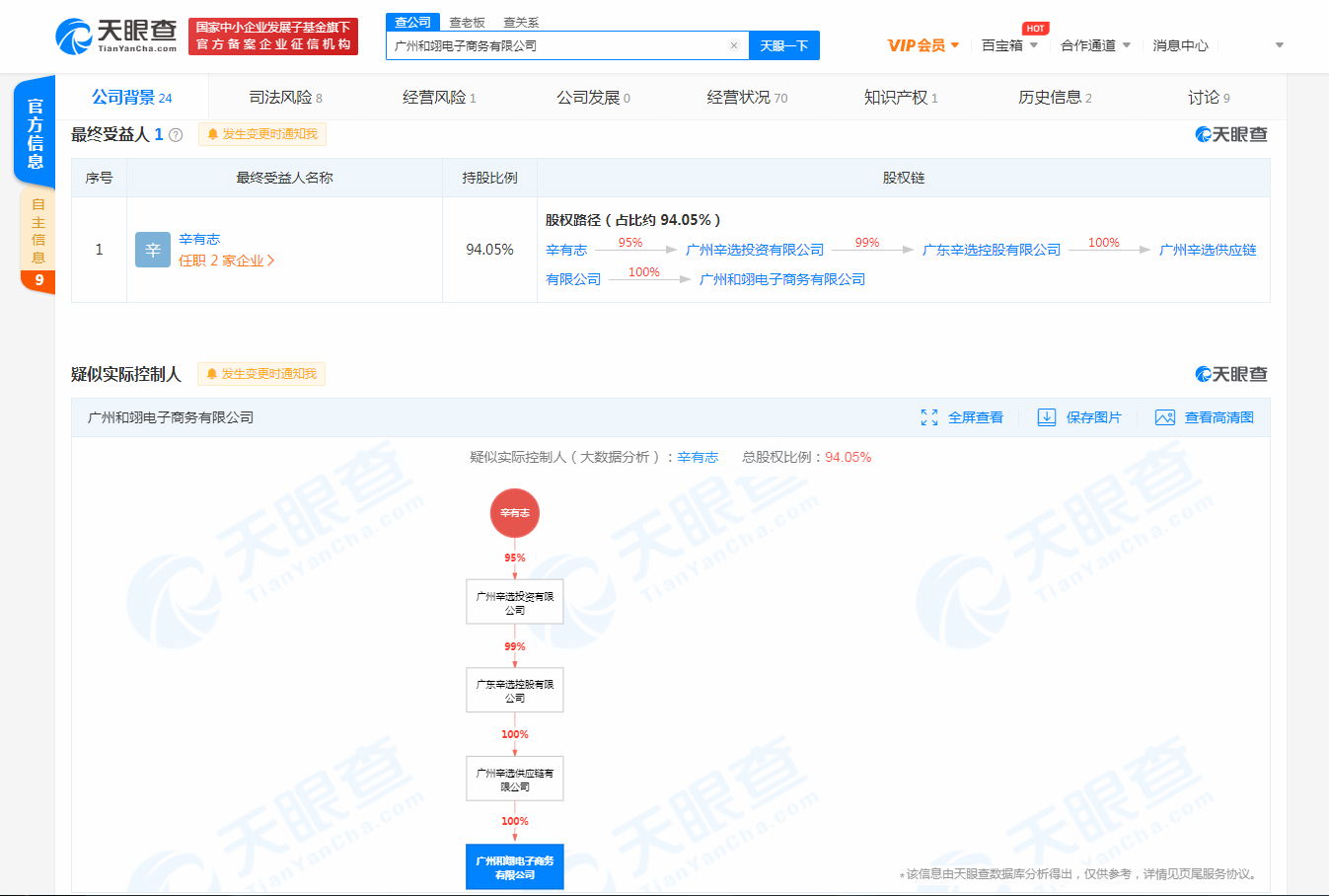Open the help tooltip beside 最终受益人
This screenshot has width=1329, height=896.
pyautogui.click(x=175, y=132)
